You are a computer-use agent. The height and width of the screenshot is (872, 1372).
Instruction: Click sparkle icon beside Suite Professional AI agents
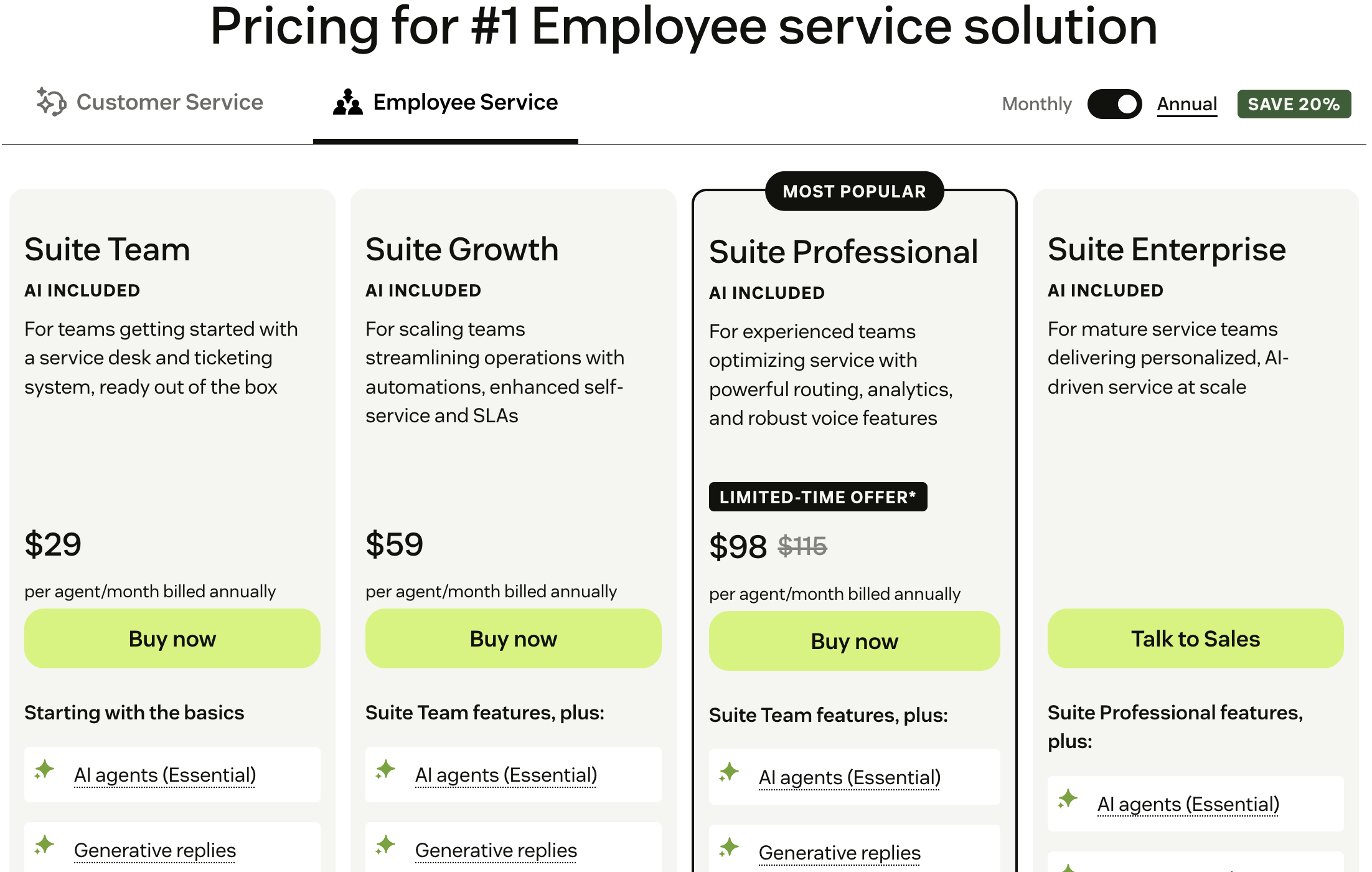click(x=729, y=773)
